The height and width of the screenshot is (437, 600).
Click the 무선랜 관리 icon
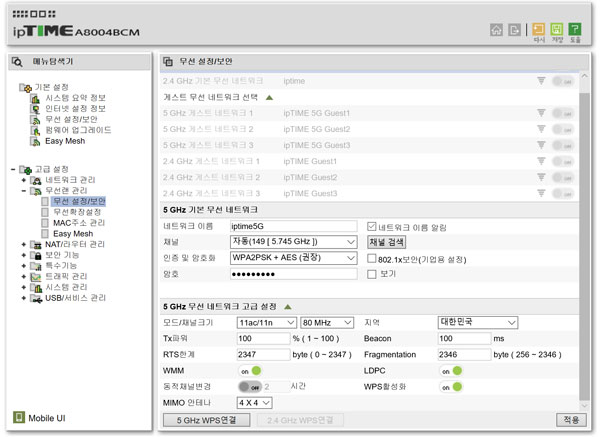click(36, 191)
